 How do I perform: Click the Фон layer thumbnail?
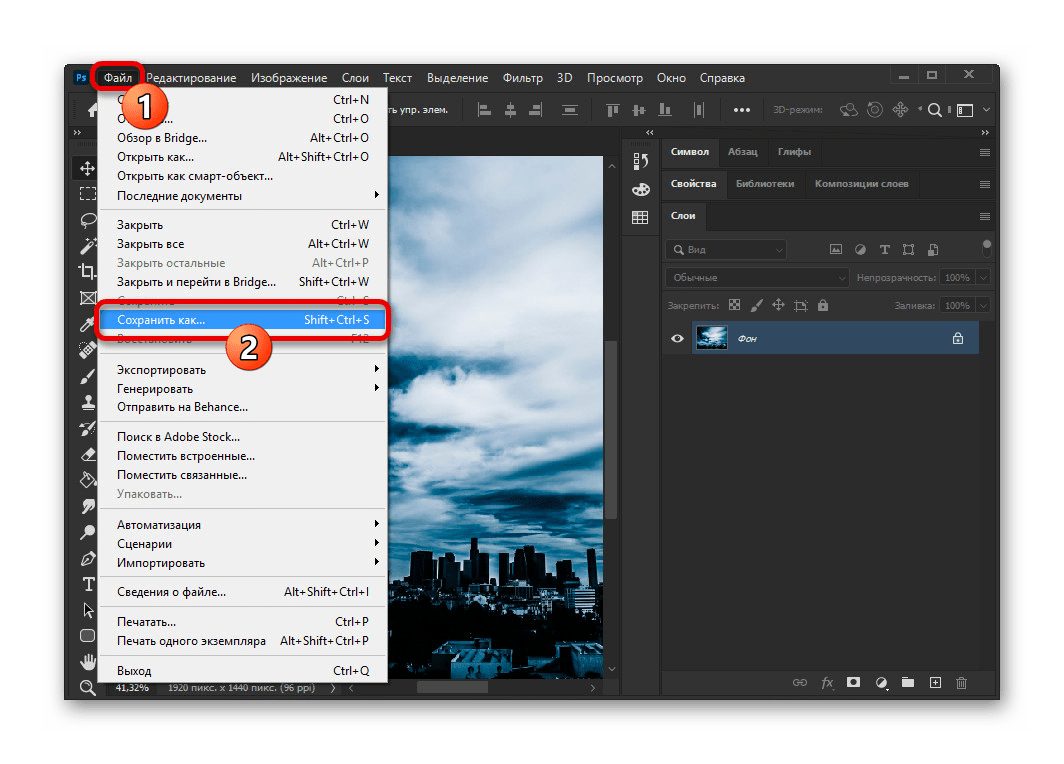(712, 338)
